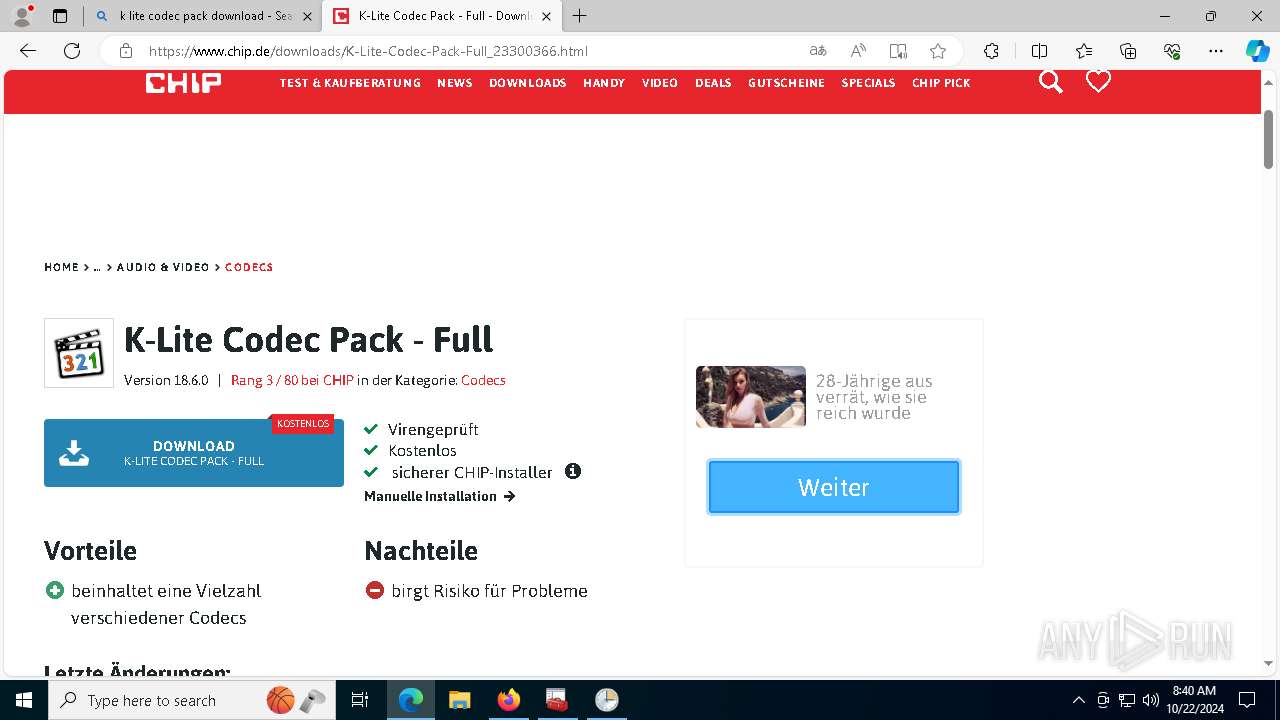Open a new browser tab

[x=579, y=16]
